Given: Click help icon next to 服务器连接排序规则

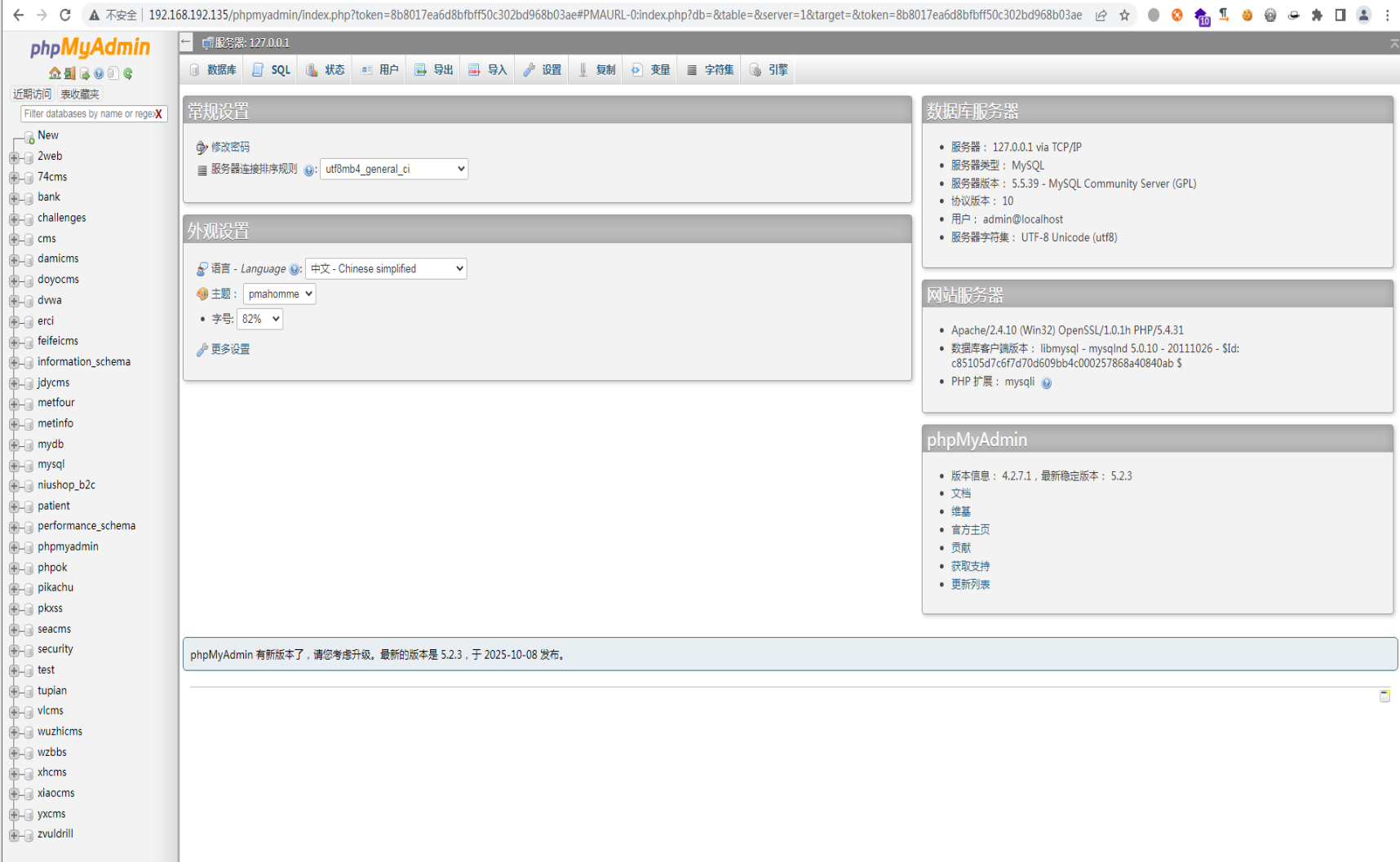Looking at the screenshot, I should (x=309, y=170).
